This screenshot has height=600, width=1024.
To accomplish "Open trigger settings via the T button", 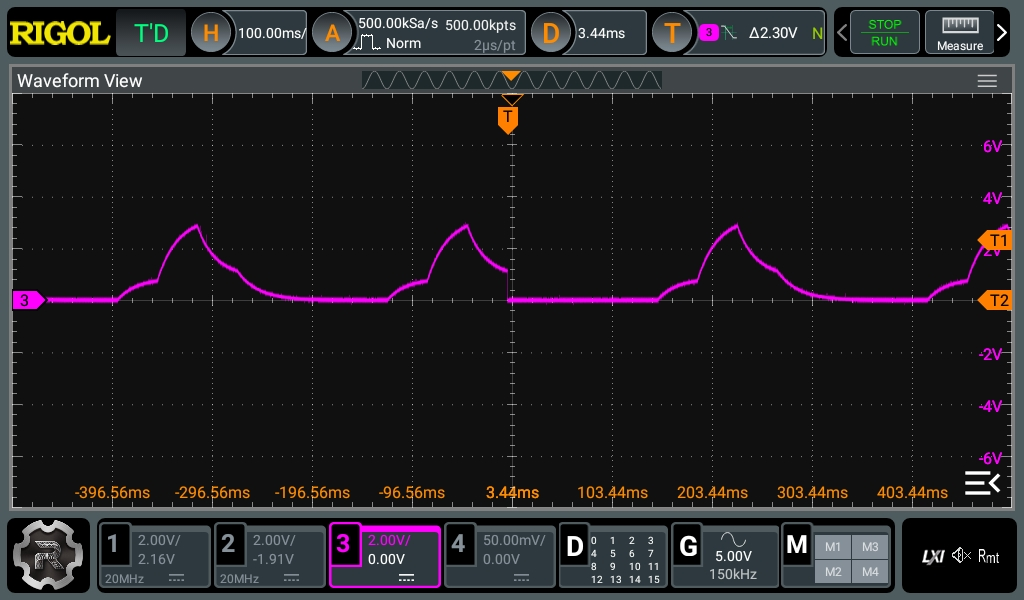I will (672, 32).
